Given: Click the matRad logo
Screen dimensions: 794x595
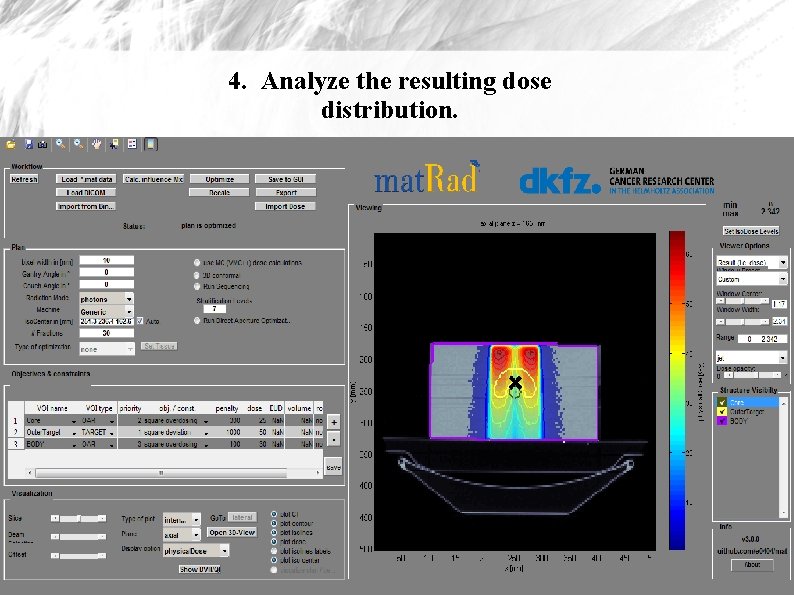Looking at the screenshot, I should coord(427,177).
